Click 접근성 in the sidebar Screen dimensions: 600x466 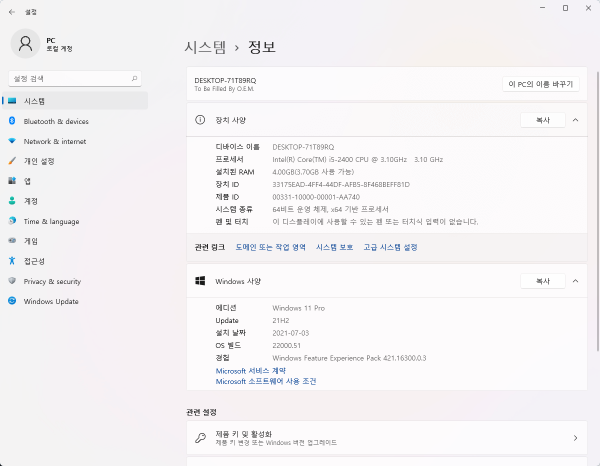pos(75,261)
